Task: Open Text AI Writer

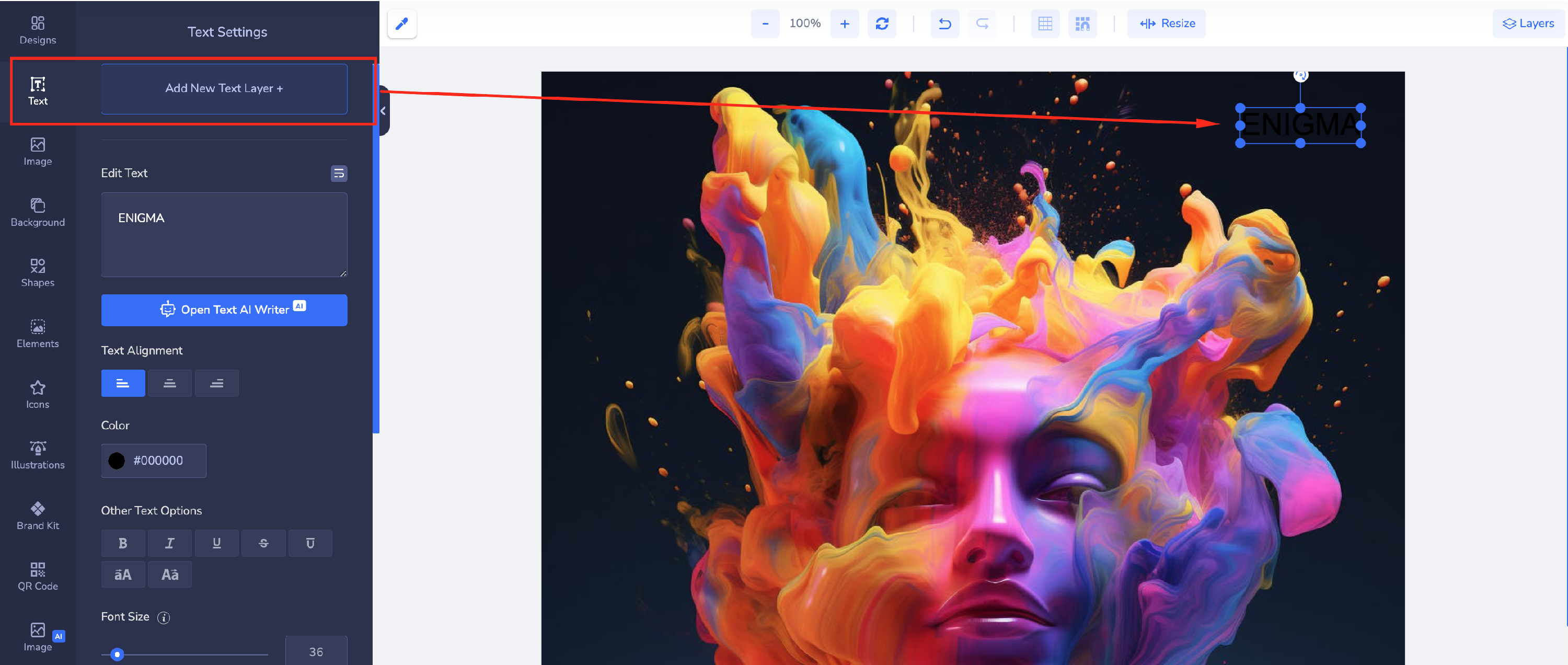Action: [224, 310]
